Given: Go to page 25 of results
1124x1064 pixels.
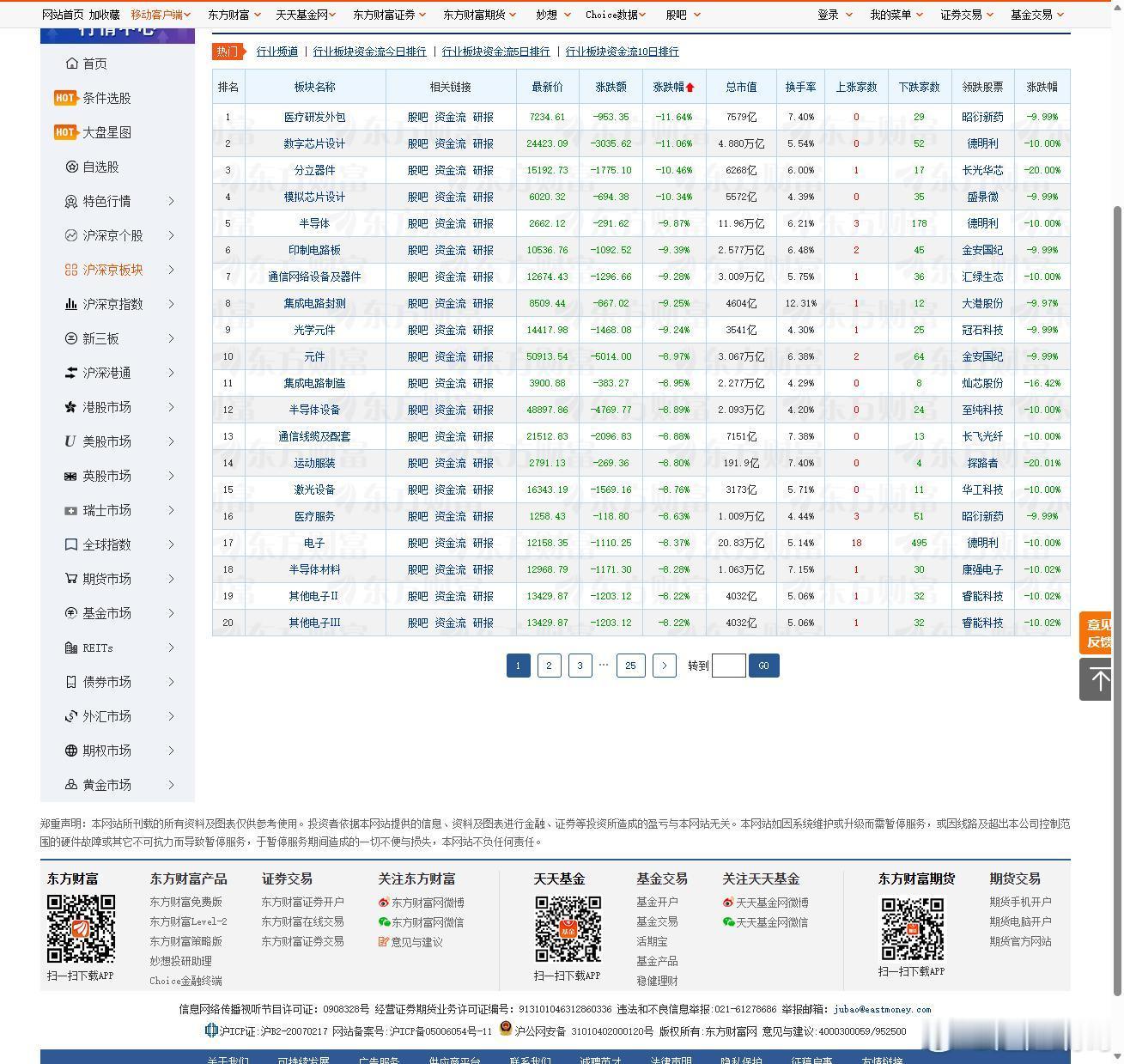Looking at the screenshot, I should [630, 666].
